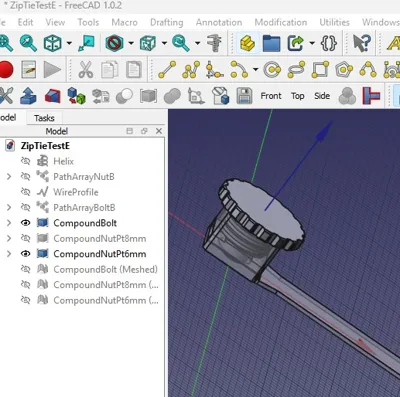Click the draw style no-entry icon
Screen dimensions: 400x397
click(x=114, y=43)
